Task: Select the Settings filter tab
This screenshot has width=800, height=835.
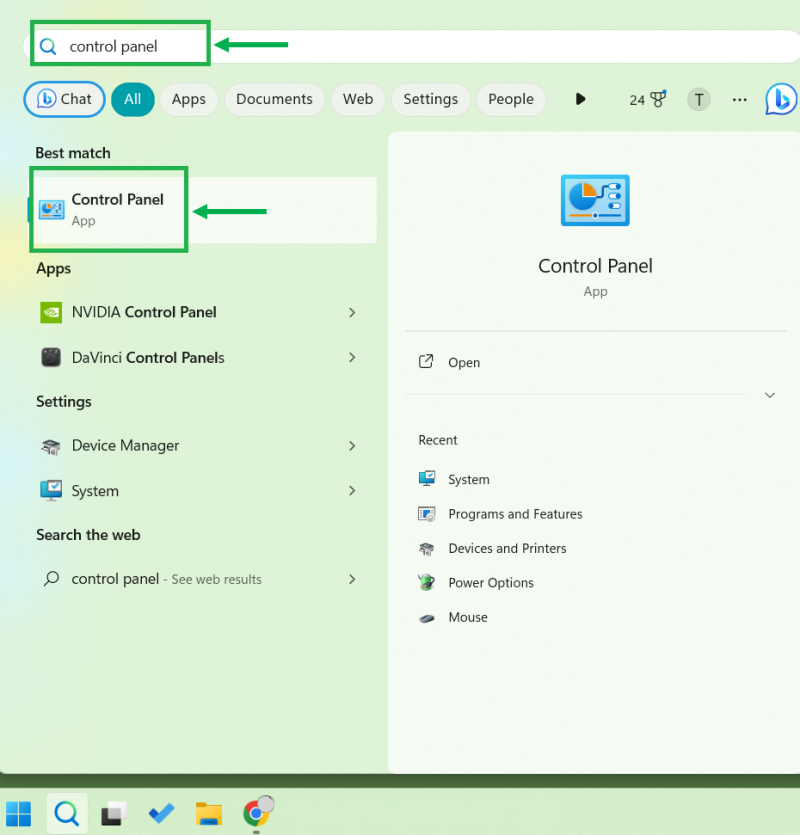Action: 430,99
